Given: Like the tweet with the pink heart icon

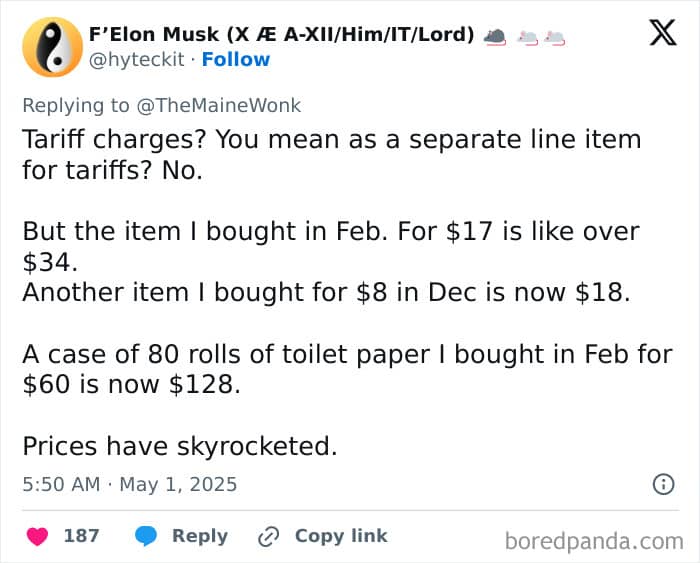Looking at the screenshot, I should pos(38,536).
